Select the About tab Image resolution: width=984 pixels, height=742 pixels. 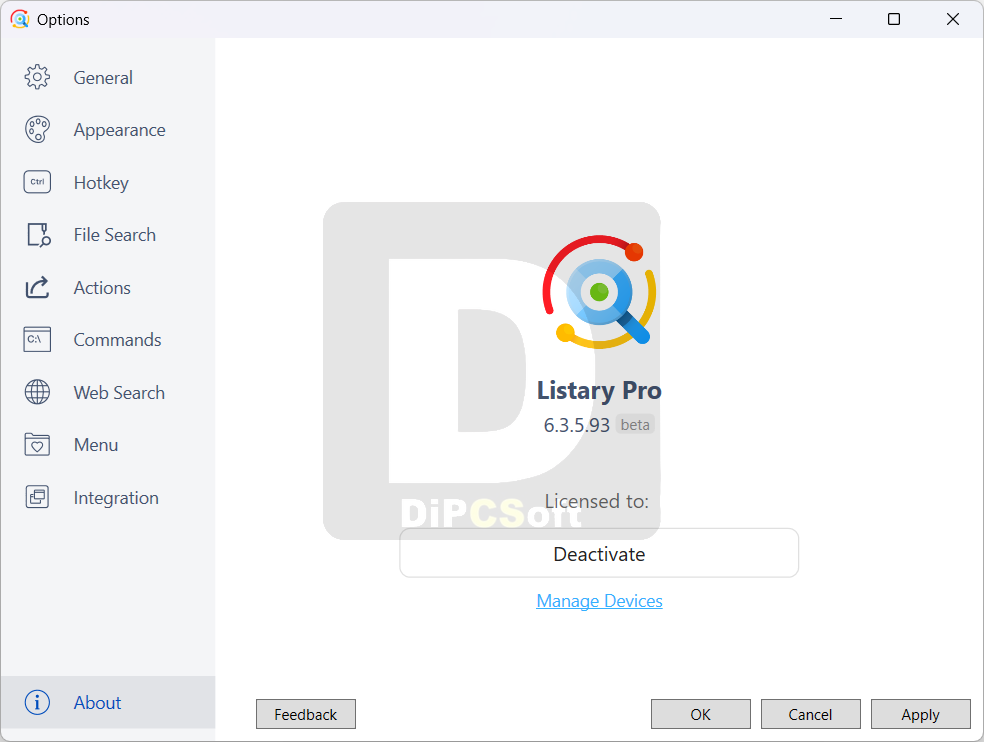point(108,702)
